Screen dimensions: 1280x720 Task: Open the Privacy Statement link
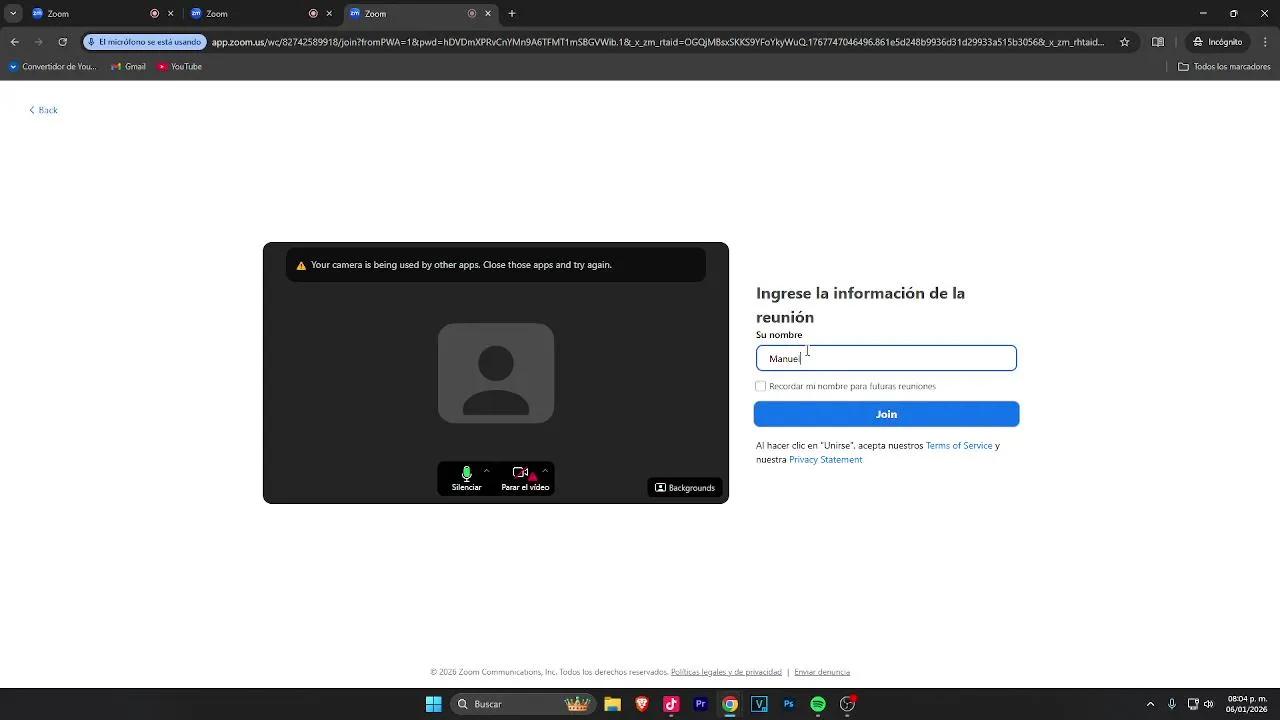click(825, 460)
